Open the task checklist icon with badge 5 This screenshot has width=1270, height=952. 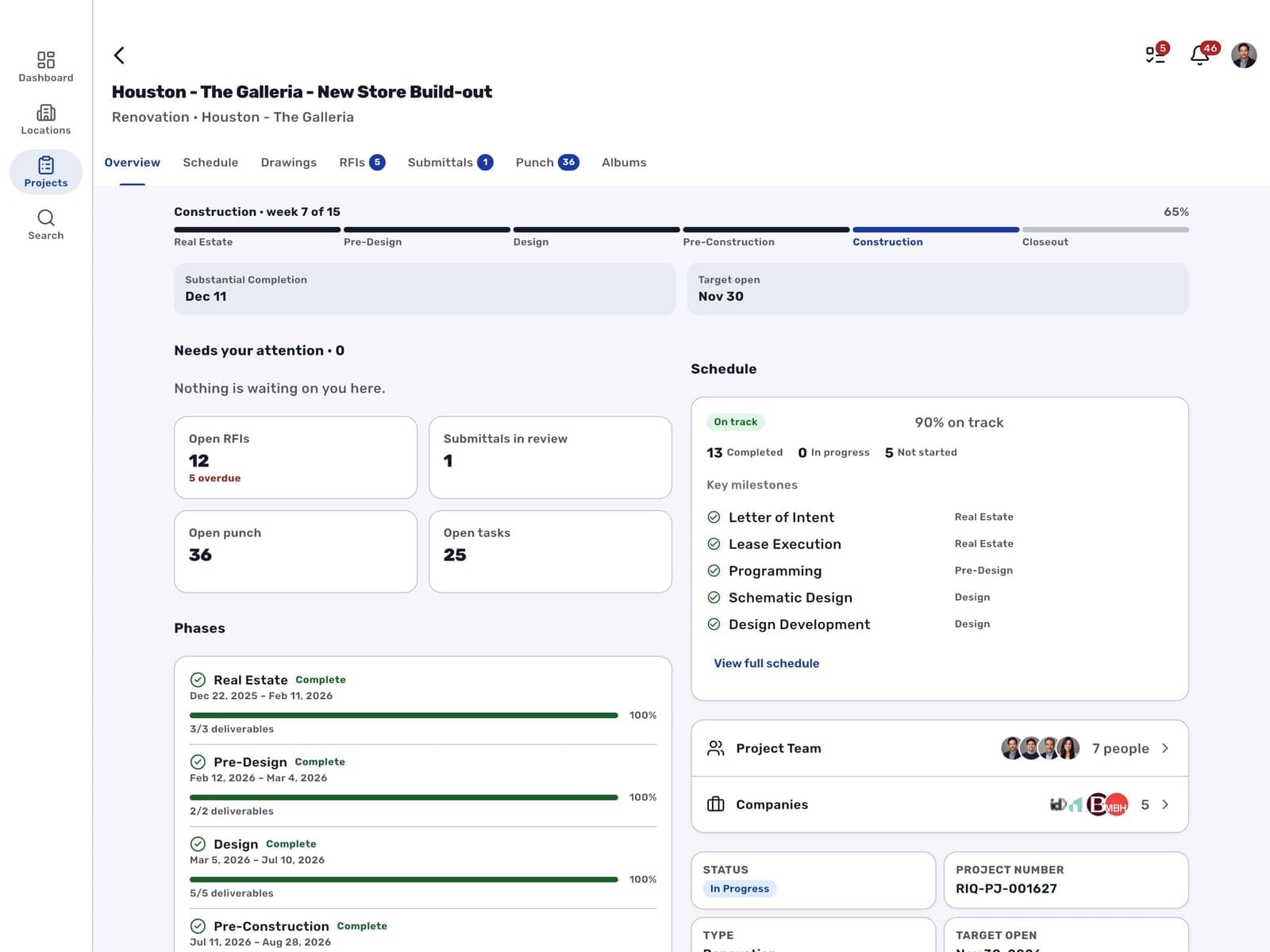1156,55
